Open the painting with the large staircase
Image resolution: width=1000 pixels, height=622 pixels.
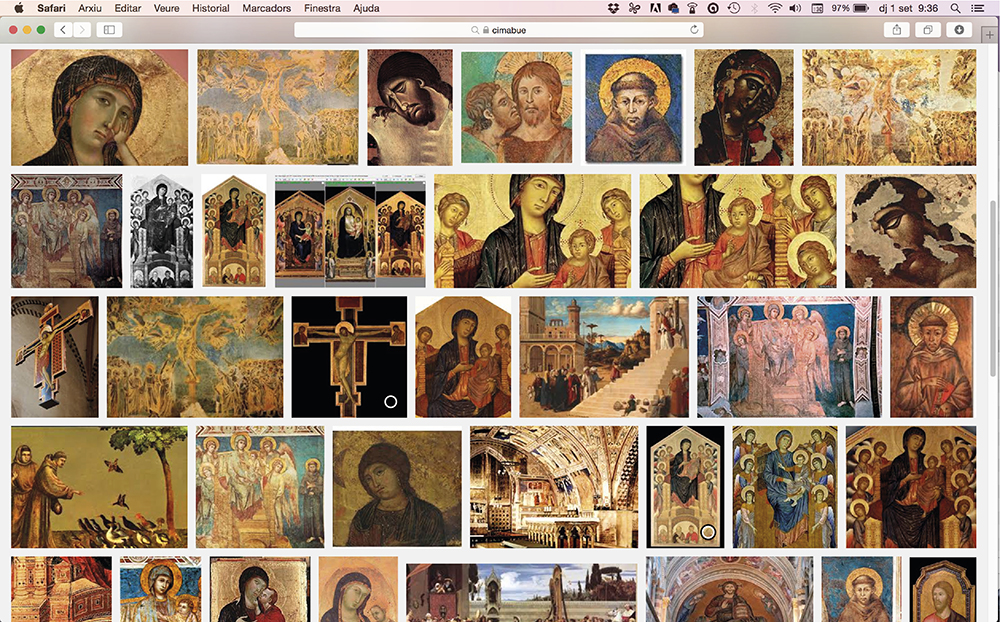[604, 357]
